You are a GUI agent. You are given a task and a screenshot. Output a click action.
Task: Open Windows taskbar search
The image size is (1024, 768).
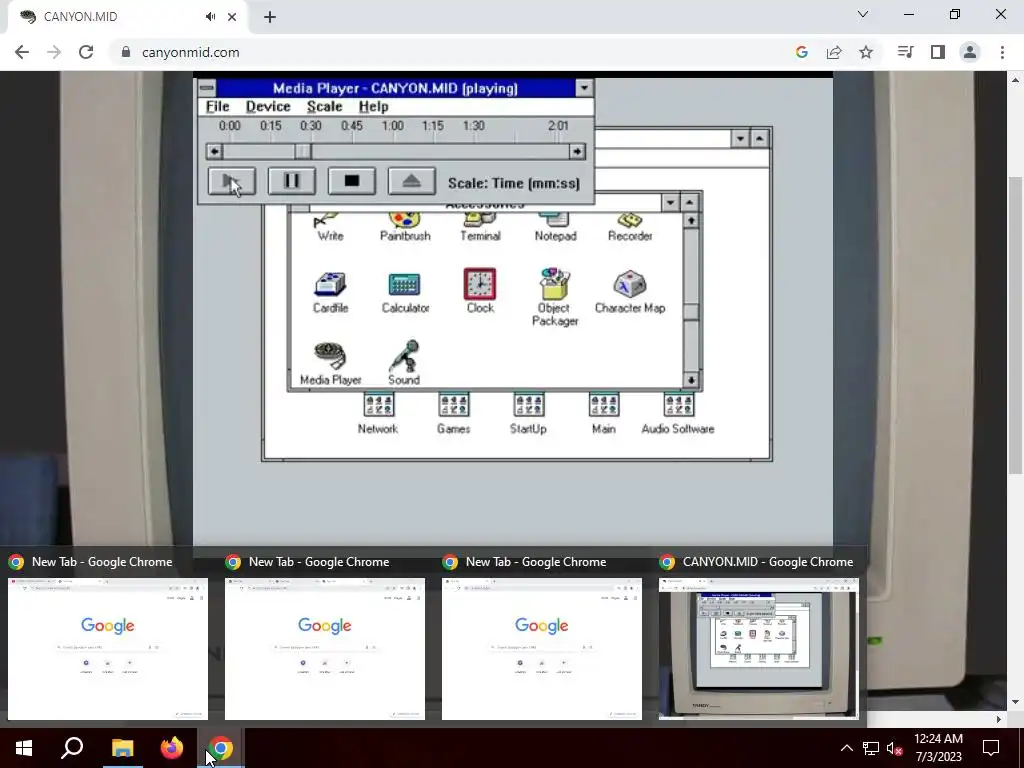[x=72, y=748]
